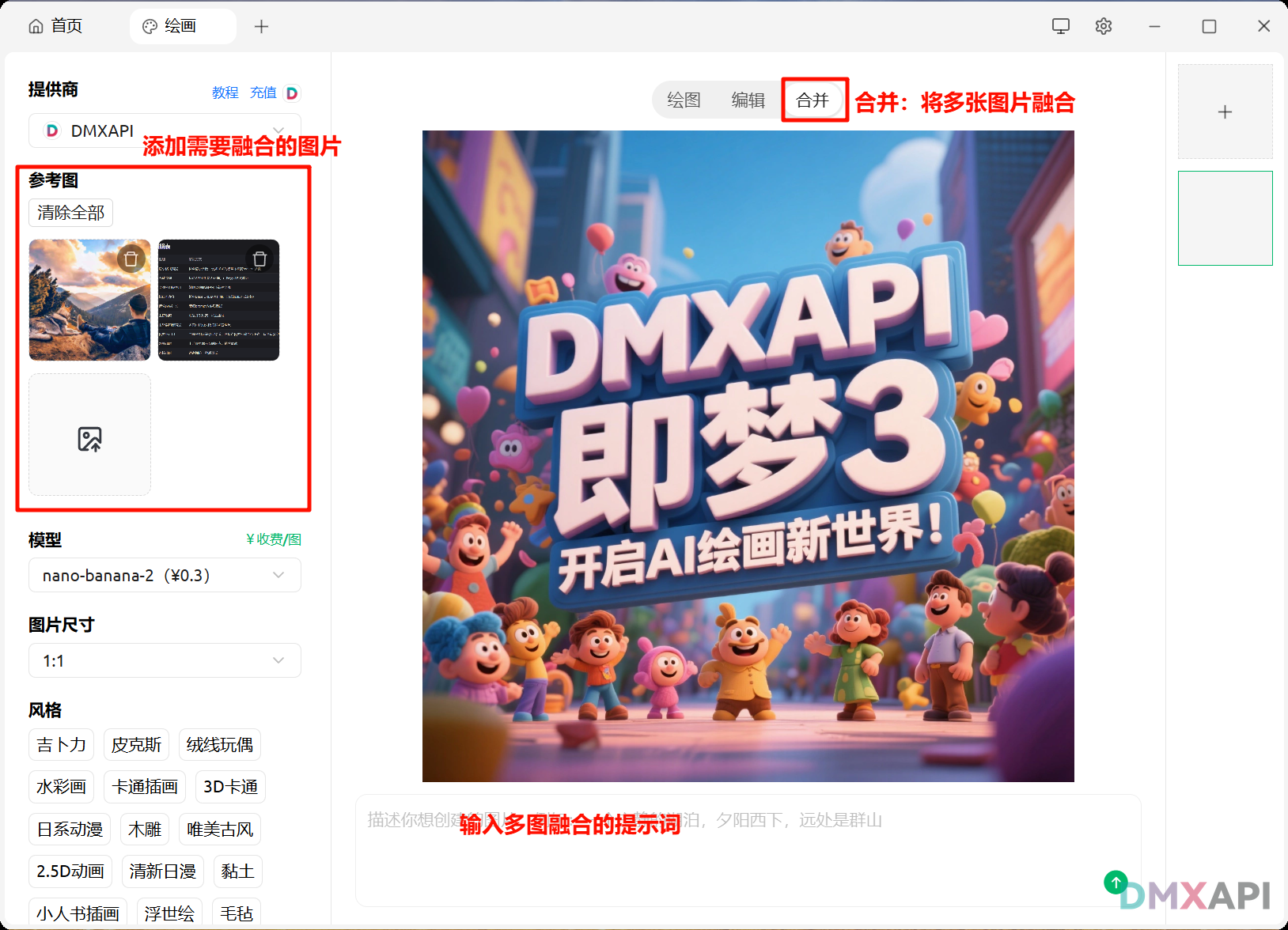Click the DMXAPI logo icon beside 充值
This screenshot has height=930, width=1288.
[292, 93]
